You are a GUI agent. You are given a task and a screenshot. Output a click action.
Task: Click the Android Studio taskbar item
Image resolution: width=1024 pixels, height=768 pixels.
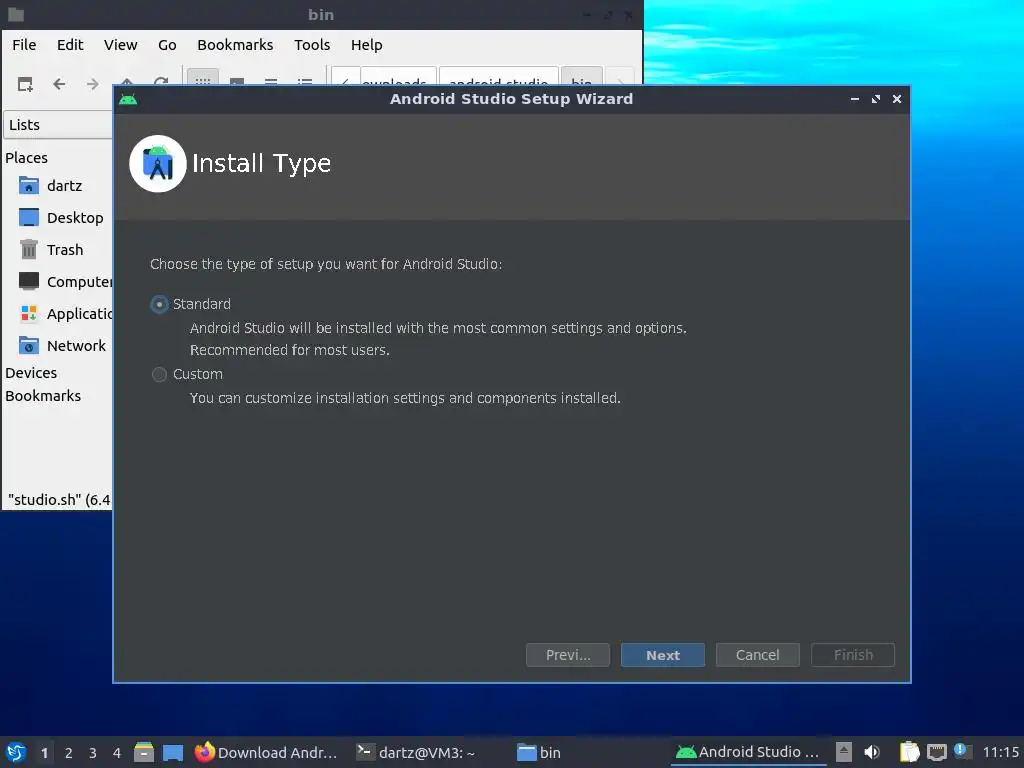747,752
